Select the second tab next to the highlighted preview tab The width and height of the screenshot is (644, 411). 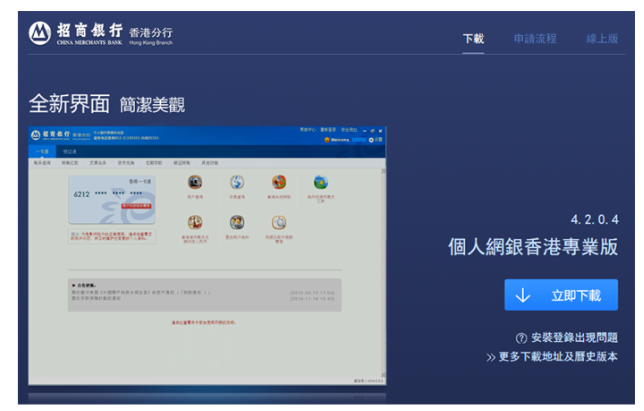(69, 152)
